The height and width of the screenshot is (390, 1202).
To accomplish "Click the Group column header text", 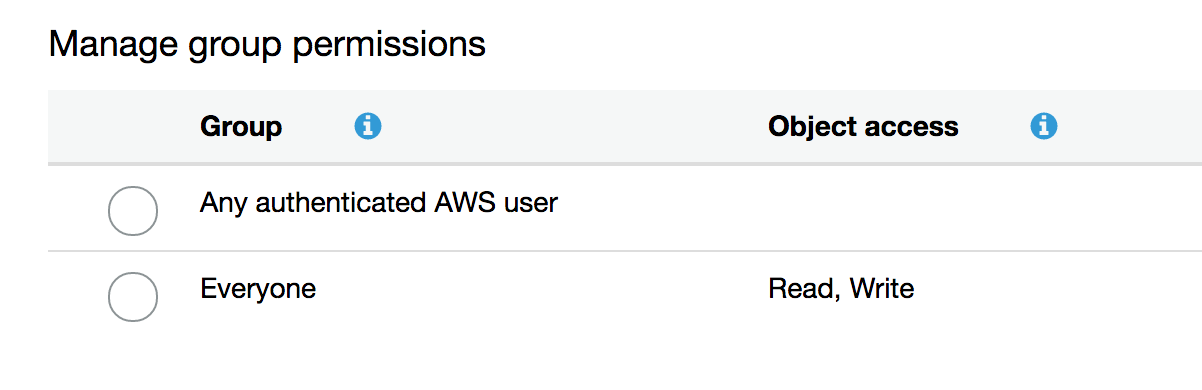I will (241, 127).
